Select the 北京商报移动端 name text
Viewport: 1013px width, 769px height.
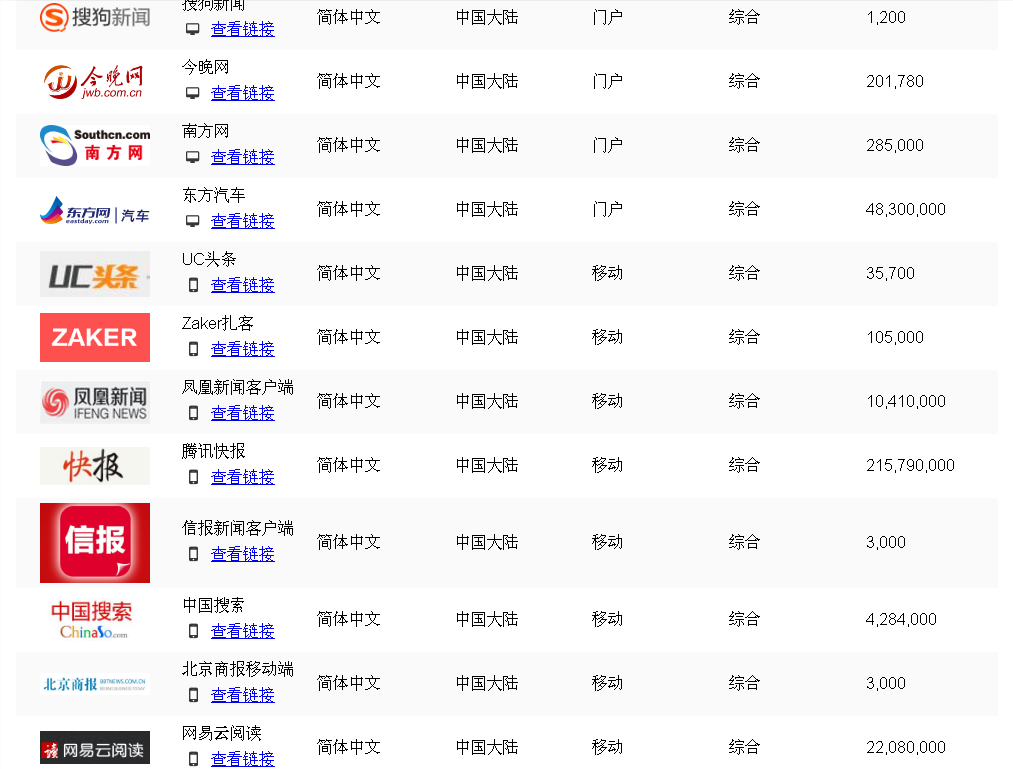[238, 669]
